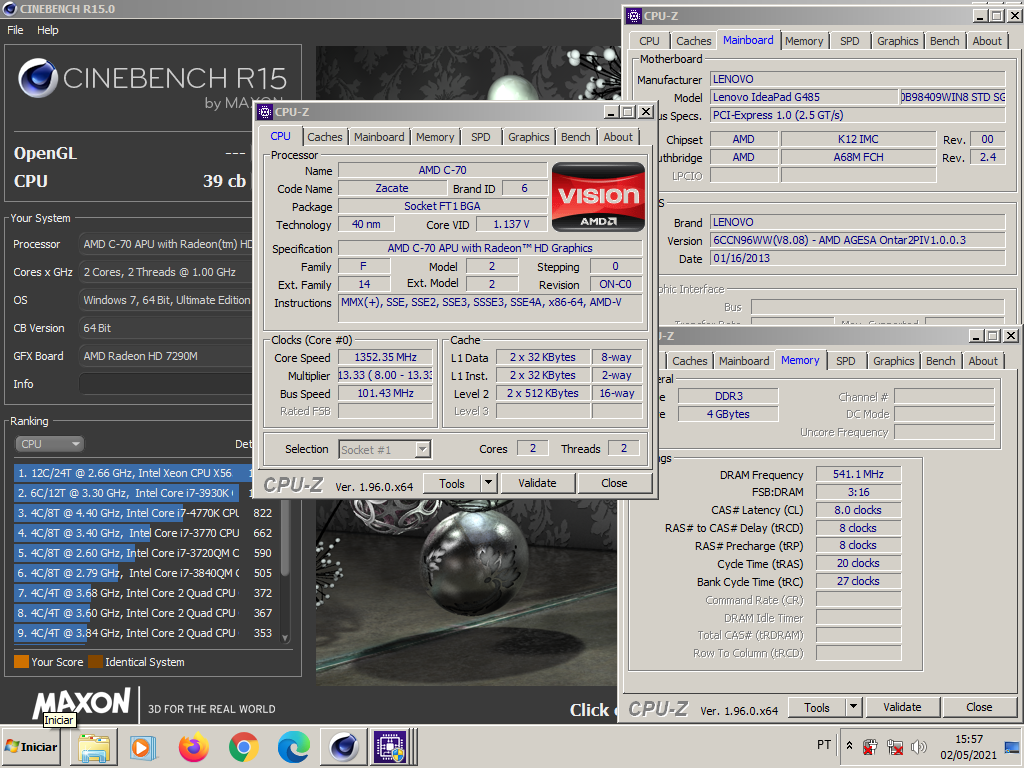Open Microsoft Edge from the taskbar
This screenshot has width=1024, height=768.
point(293,746)
